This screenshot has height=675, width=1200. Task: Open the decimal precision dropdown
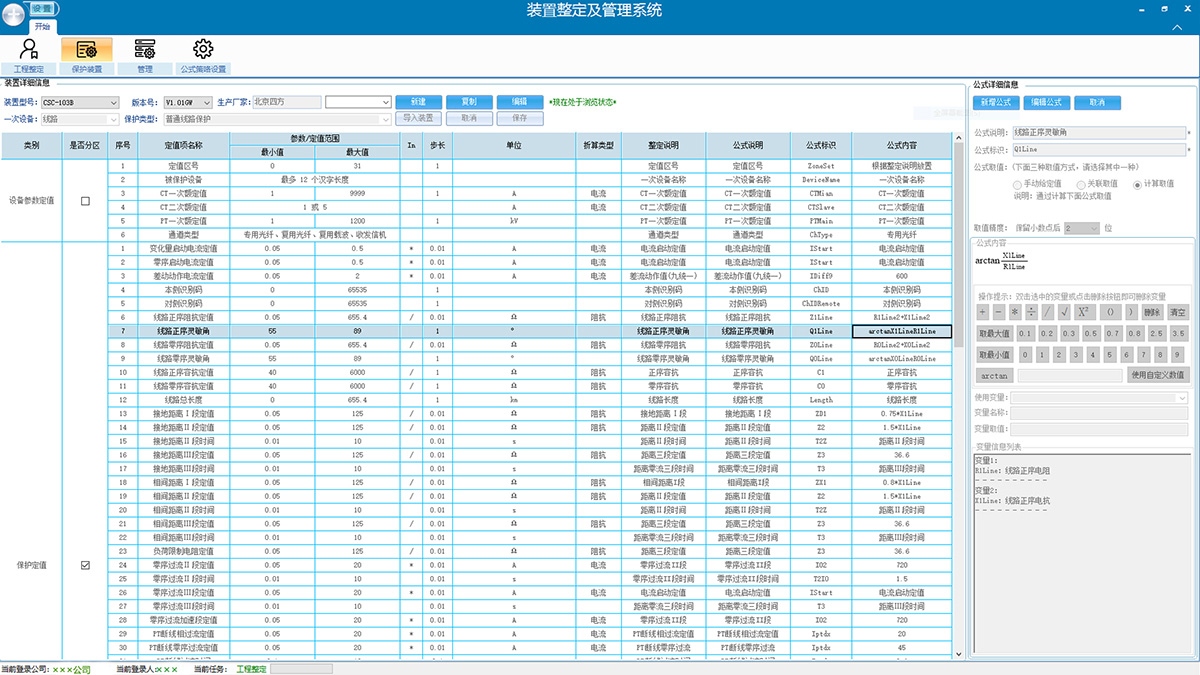tap(1081, 229)
